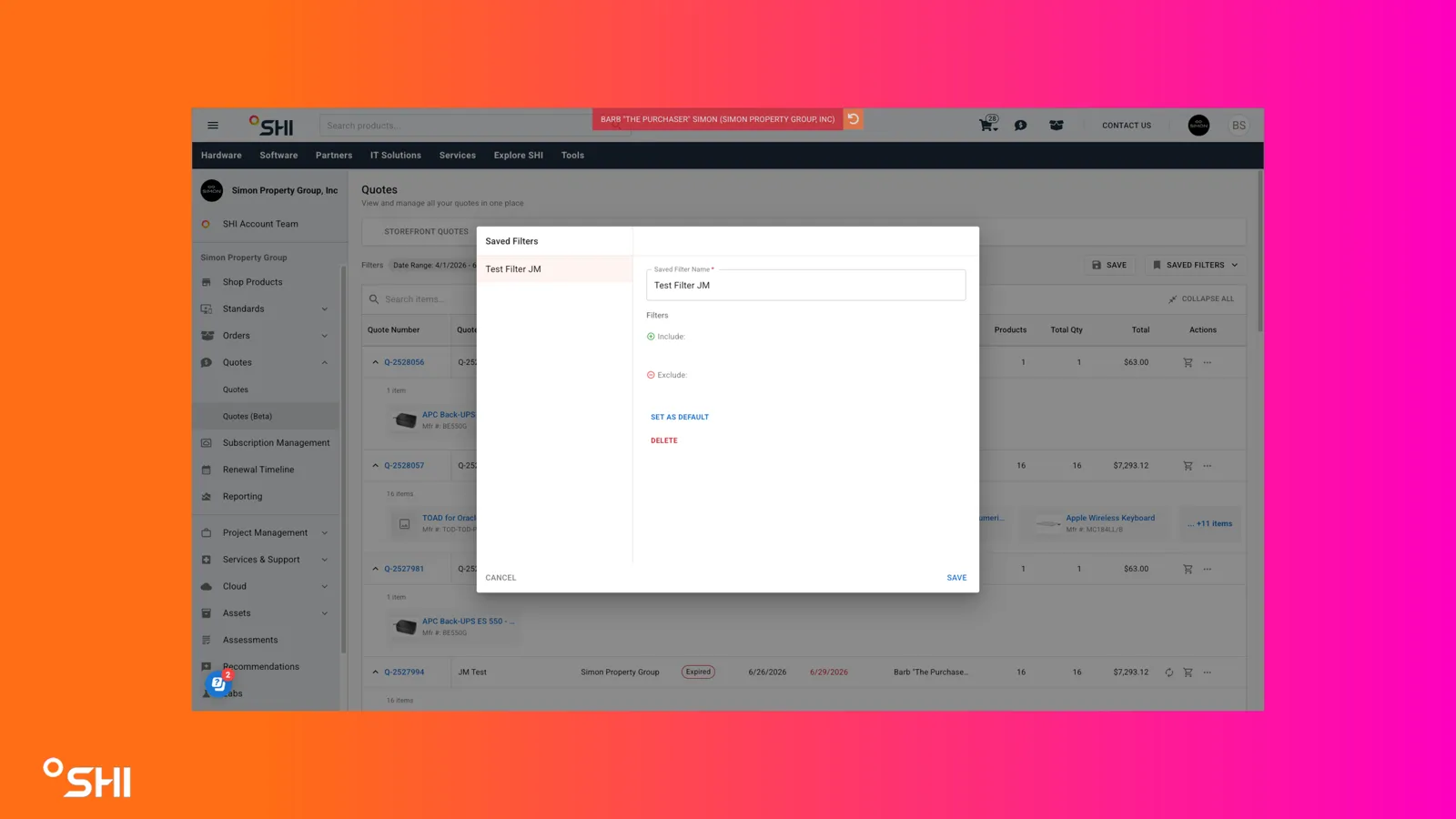Click add-to-cart icon for quote Q-2528057
1456x819 pixels.
point(1188,466)
